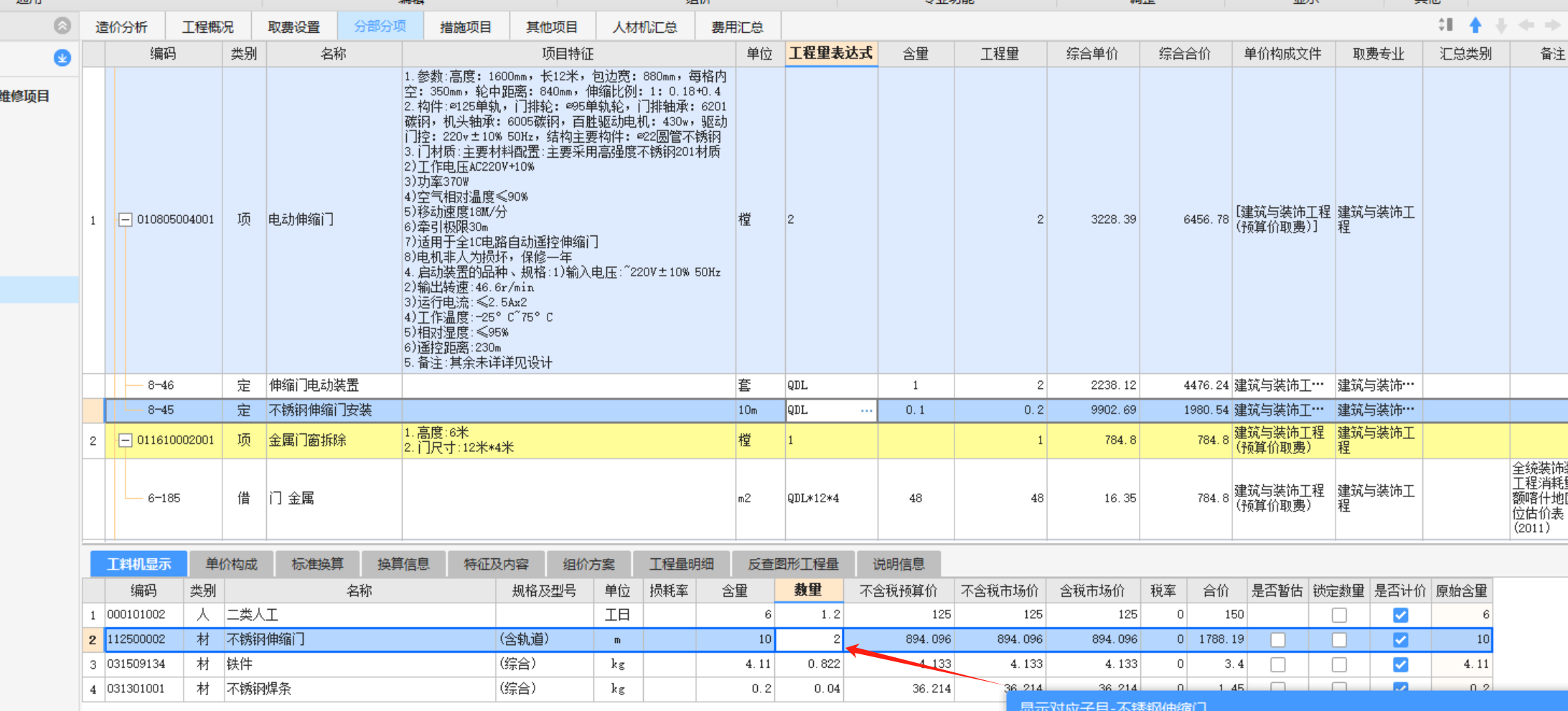Uncheck 是否计价 for 二类人工
Screen dimensions: 1568x711
(x=1400, y=615)
